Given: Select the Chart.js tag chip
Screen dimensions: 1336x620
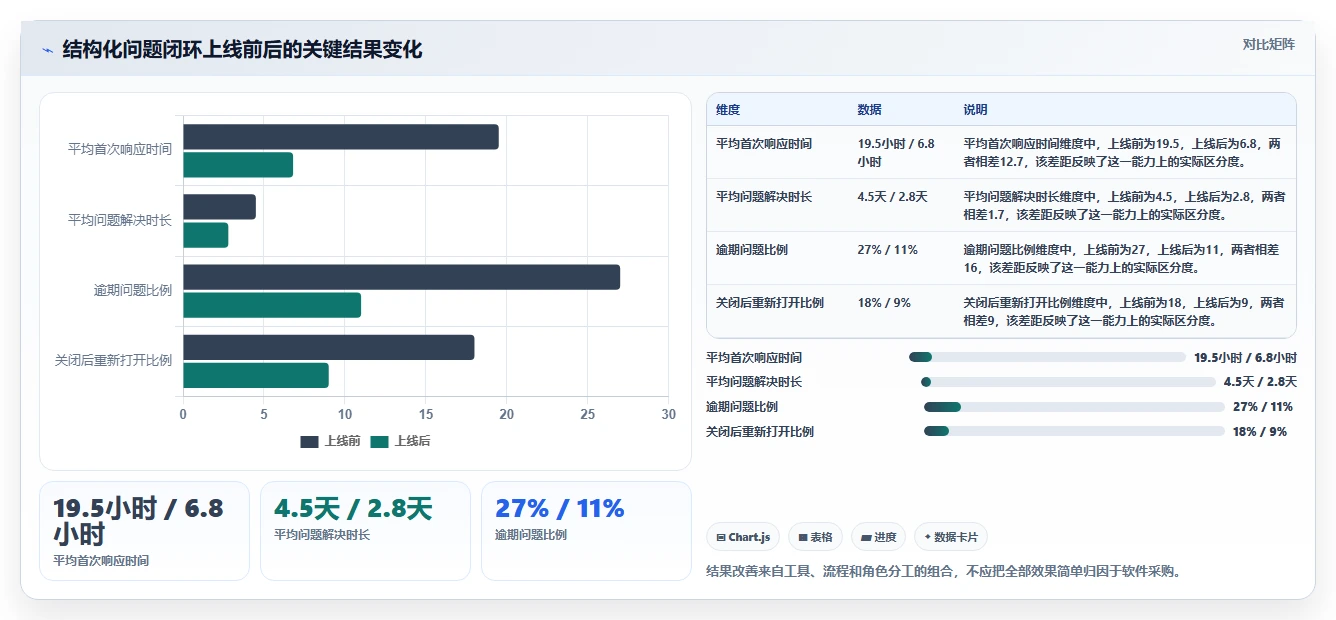Looking at the screenshot, I should (743, 537).
